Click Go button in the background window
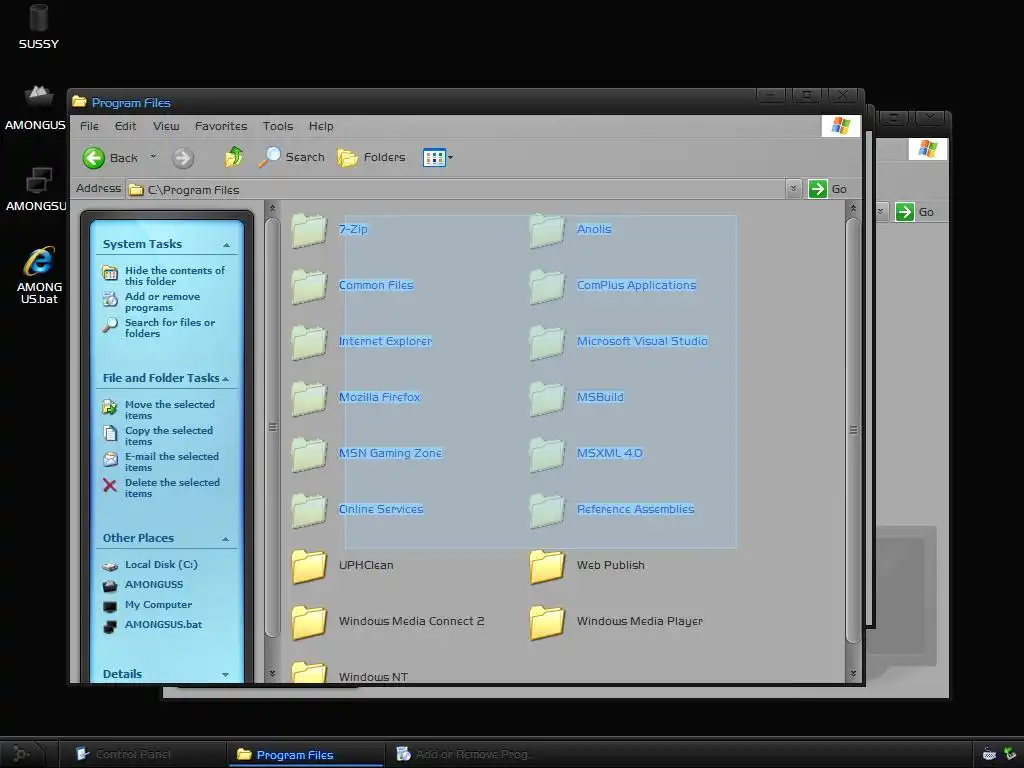The height and width of the screenshot is (768, 1024). click(915, 212)
